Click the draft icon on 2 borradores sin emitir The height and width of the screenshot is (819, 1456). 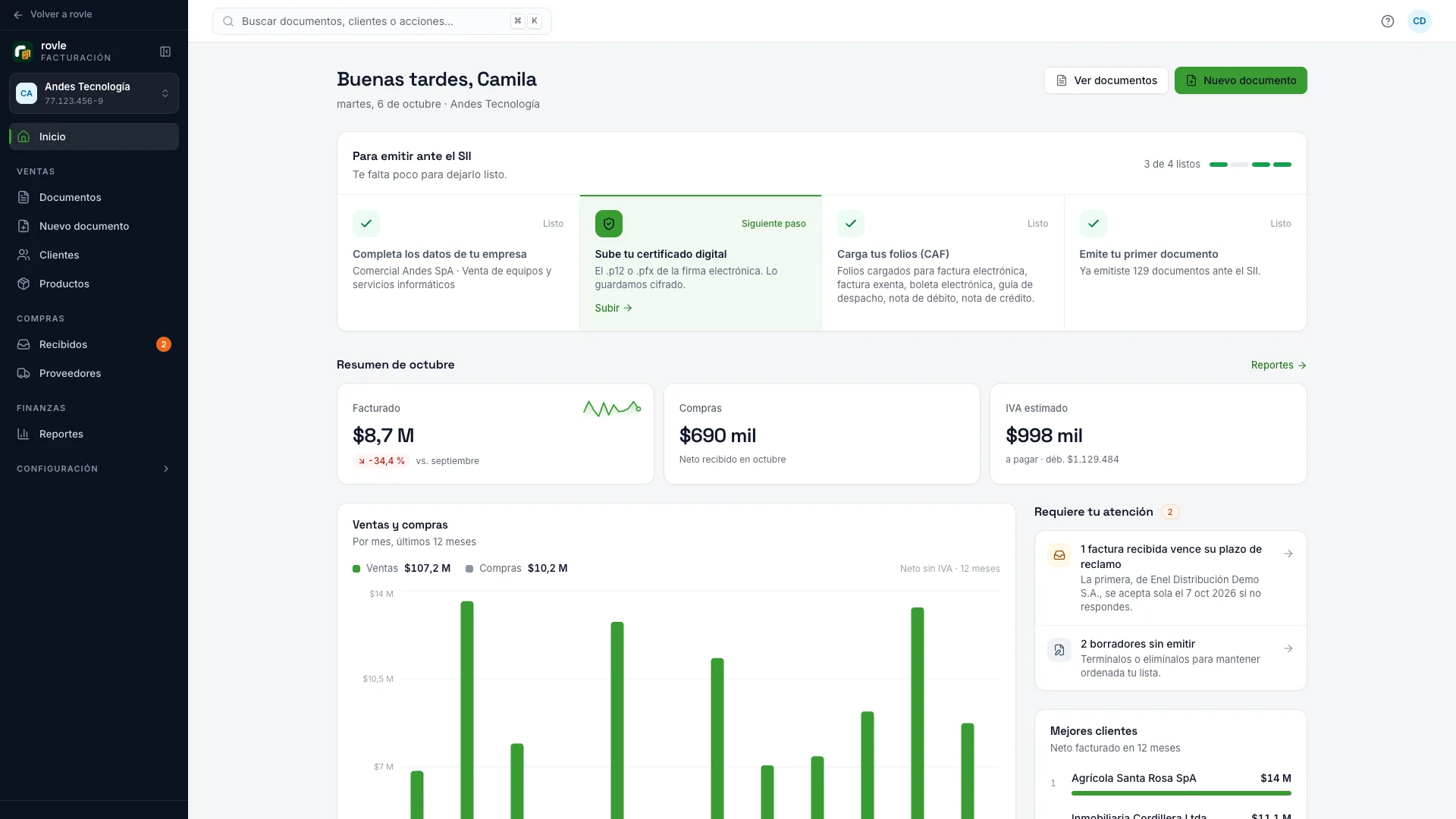1059,650
